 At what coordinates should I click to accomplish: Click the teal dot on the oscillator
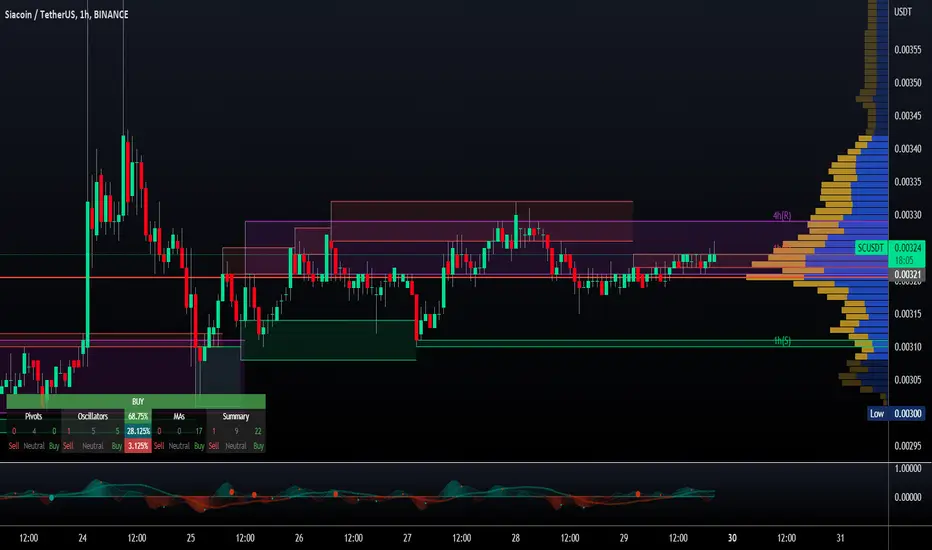coord(52,497)
